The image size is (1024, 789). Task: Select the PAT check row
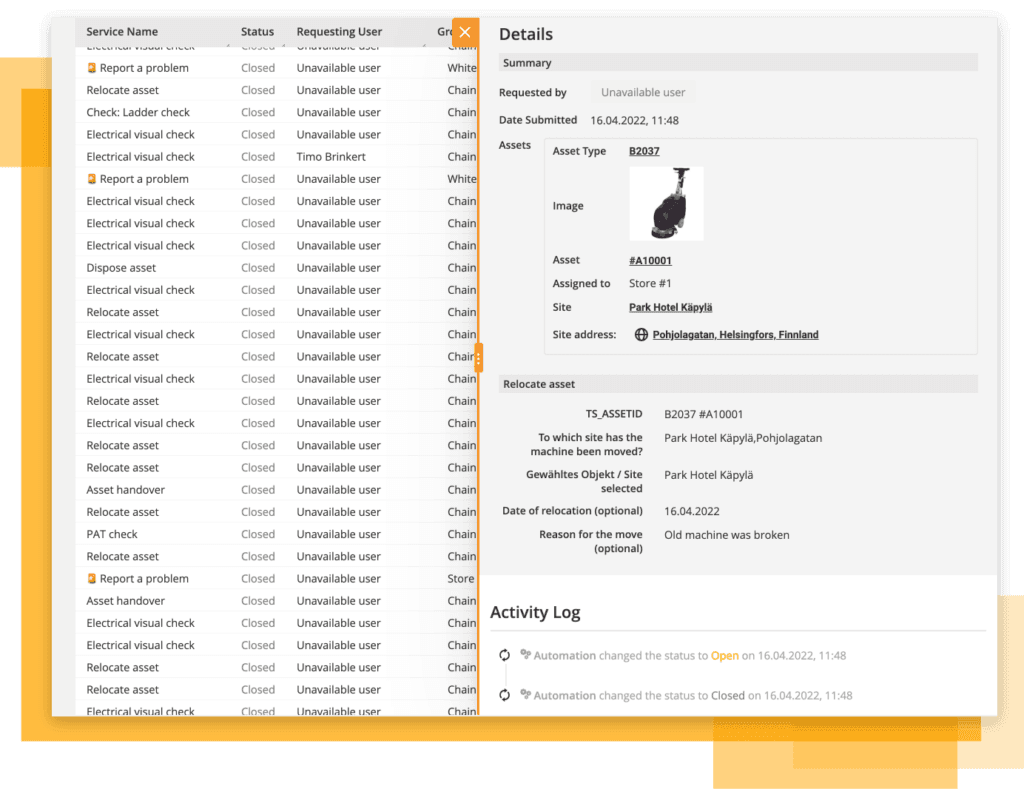(x=277, y=534)
